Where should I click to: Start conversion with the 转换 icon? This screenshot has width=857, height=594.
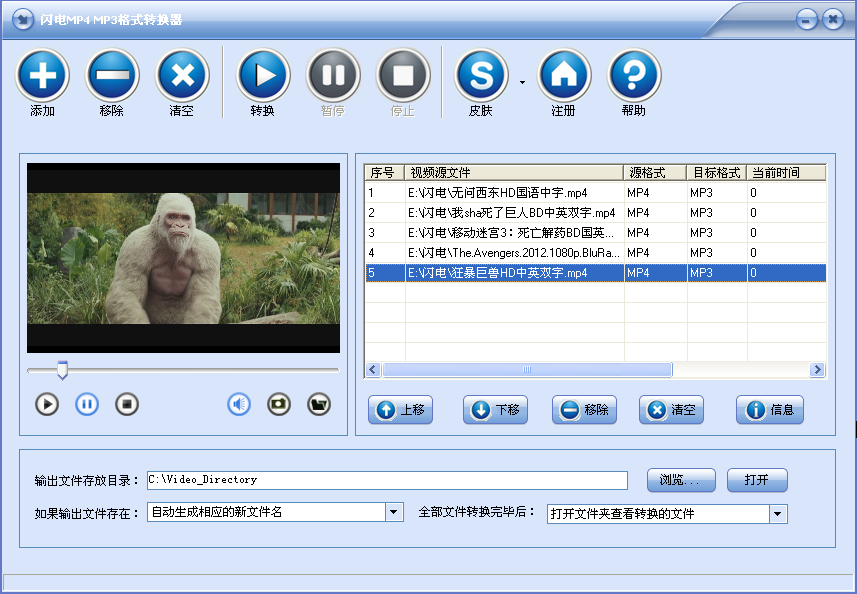(263, 75)
